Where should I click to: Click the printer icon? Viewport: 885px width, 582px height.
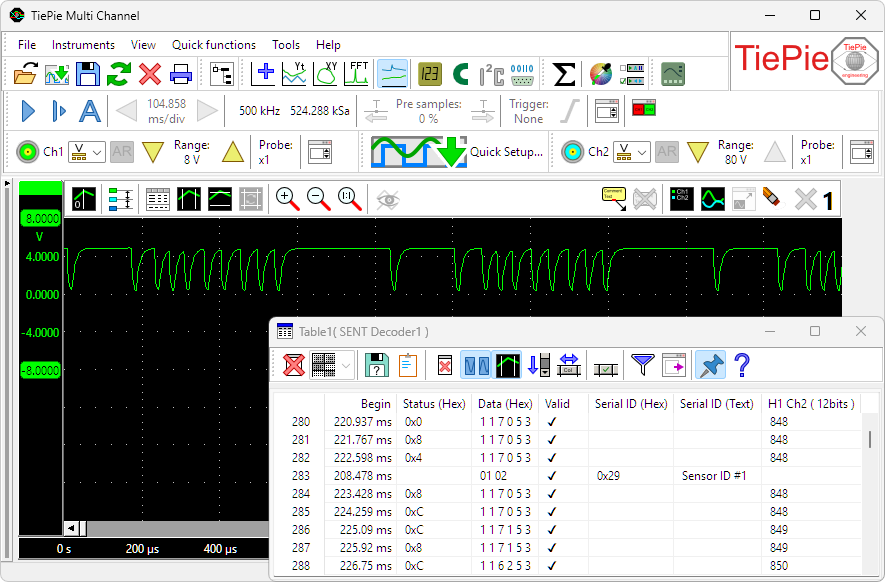pos(181,74)
